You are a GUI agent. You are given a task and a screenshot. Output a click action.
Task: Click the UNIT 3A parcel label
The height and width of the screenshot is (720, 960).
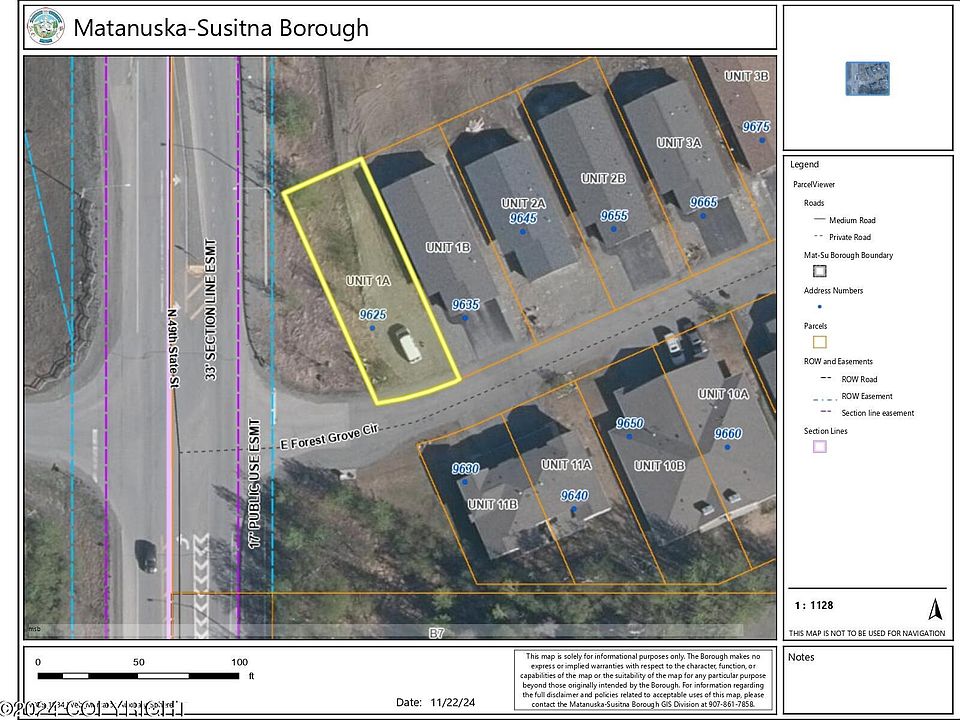pos(679,143)
